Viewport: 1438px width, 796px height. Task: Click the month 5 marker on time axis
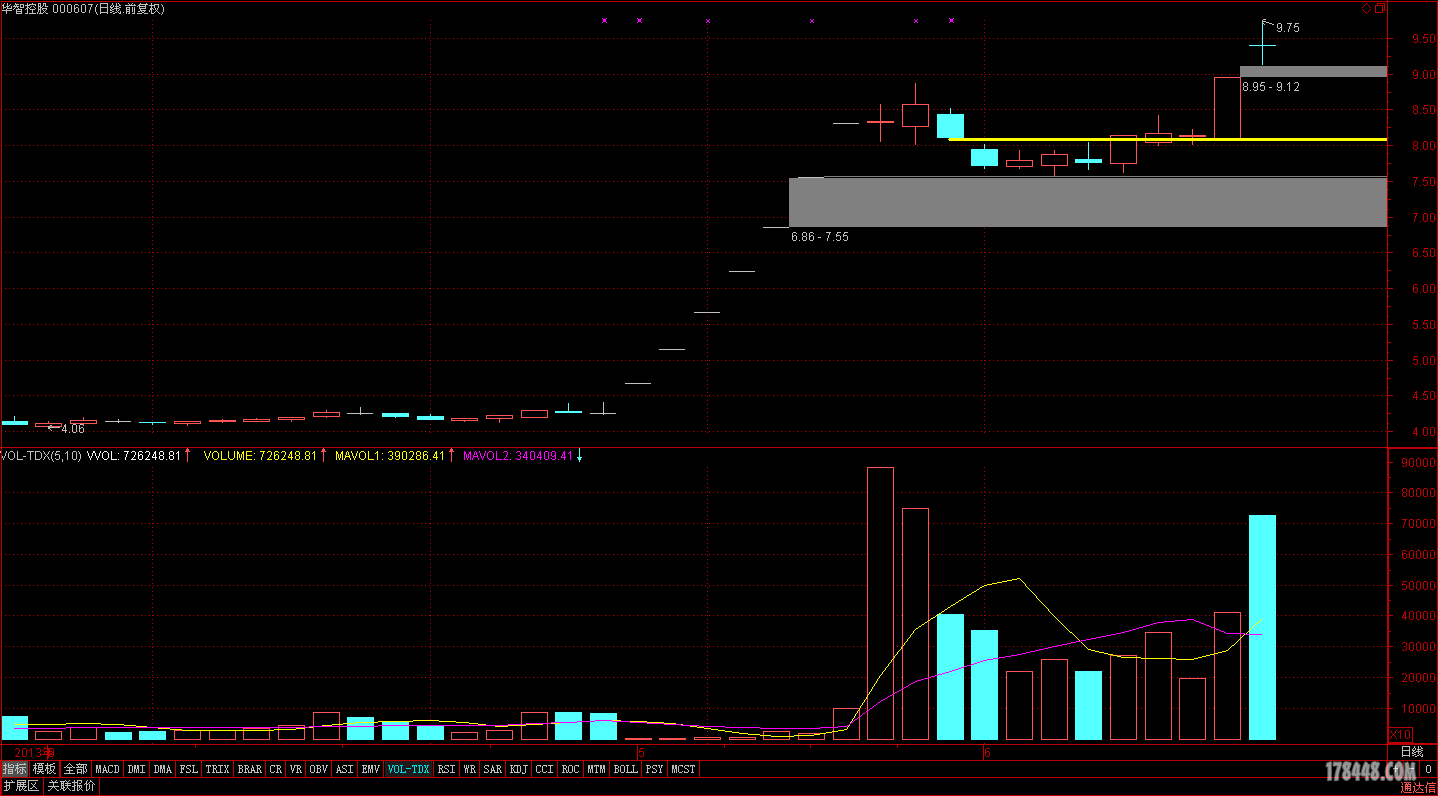(x=641, y=752)
